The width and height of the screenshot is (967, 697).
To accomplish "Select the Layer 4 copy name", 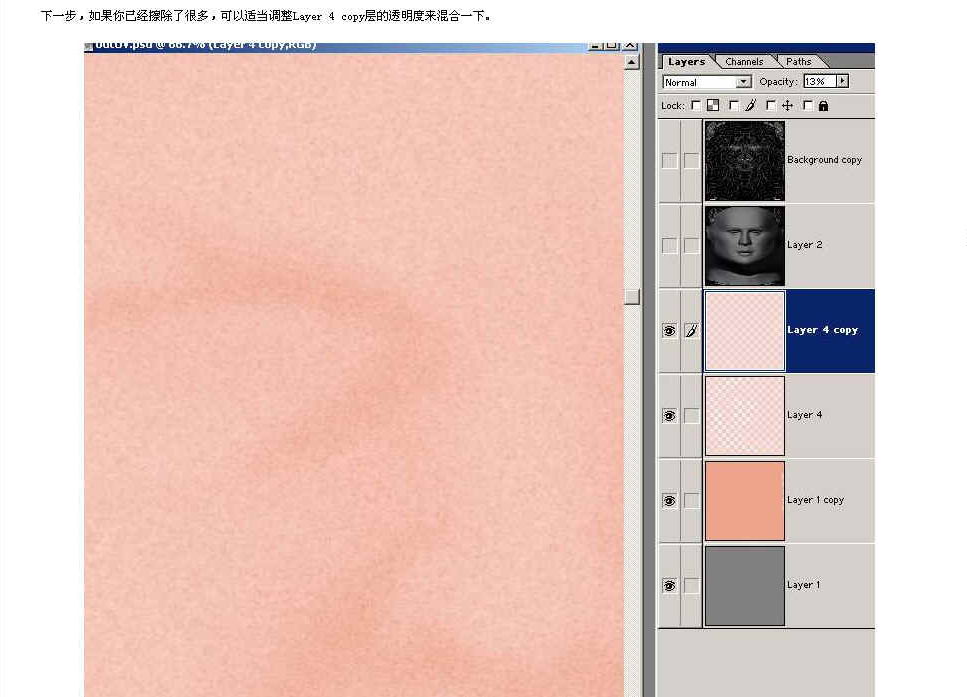I will 822,330.
